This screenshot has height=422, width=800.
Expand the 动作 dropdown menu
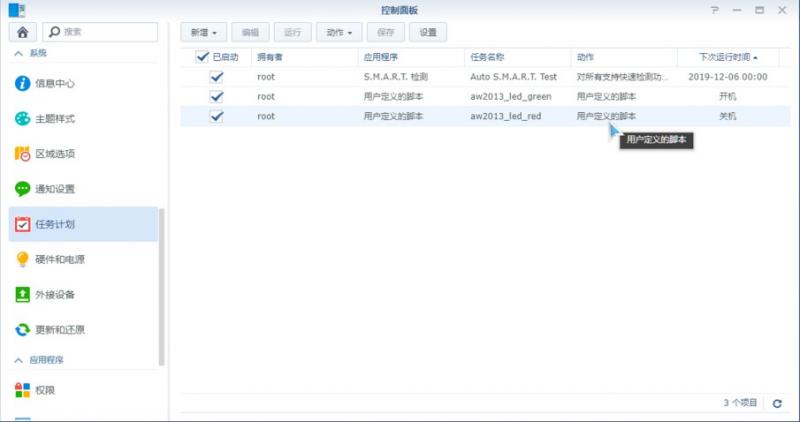point(340,32)
